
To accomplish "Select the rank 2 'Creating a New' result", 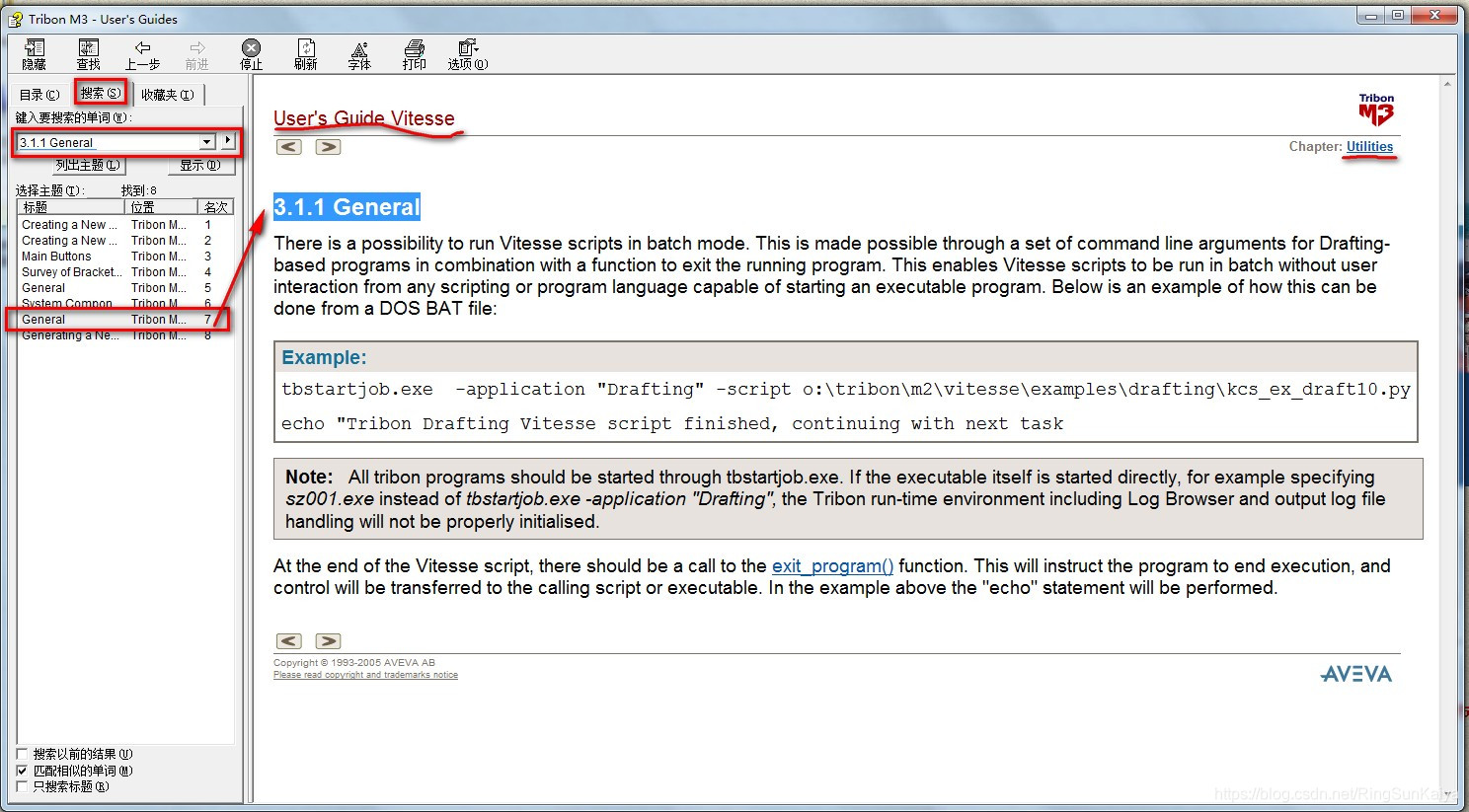I will 124,241.
